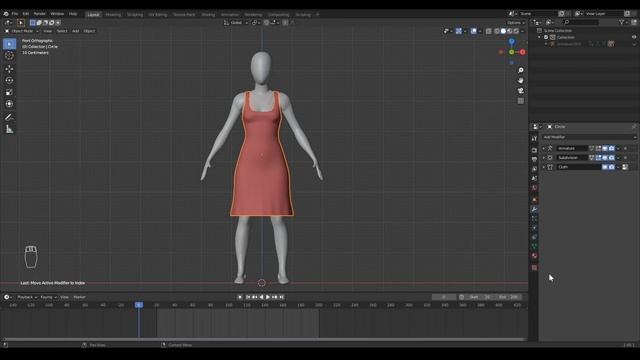Click the timeline horizontal scrollbar
The height and width of the screenshot is (360, 640).
click(264, 339)
